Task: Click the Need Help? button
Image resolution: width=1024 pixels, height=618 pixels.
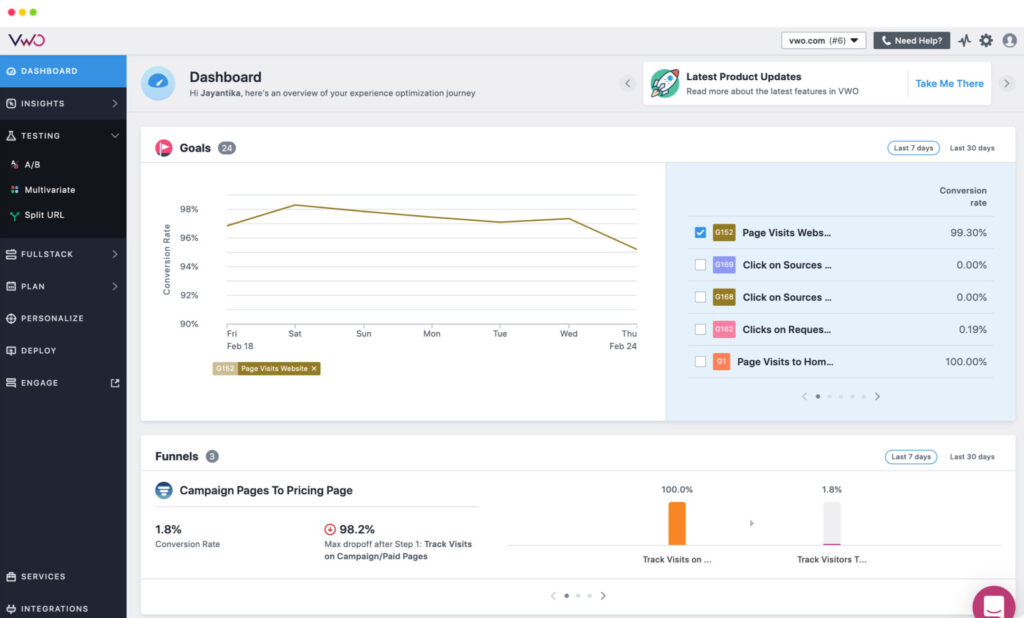Action: (912, 41)
